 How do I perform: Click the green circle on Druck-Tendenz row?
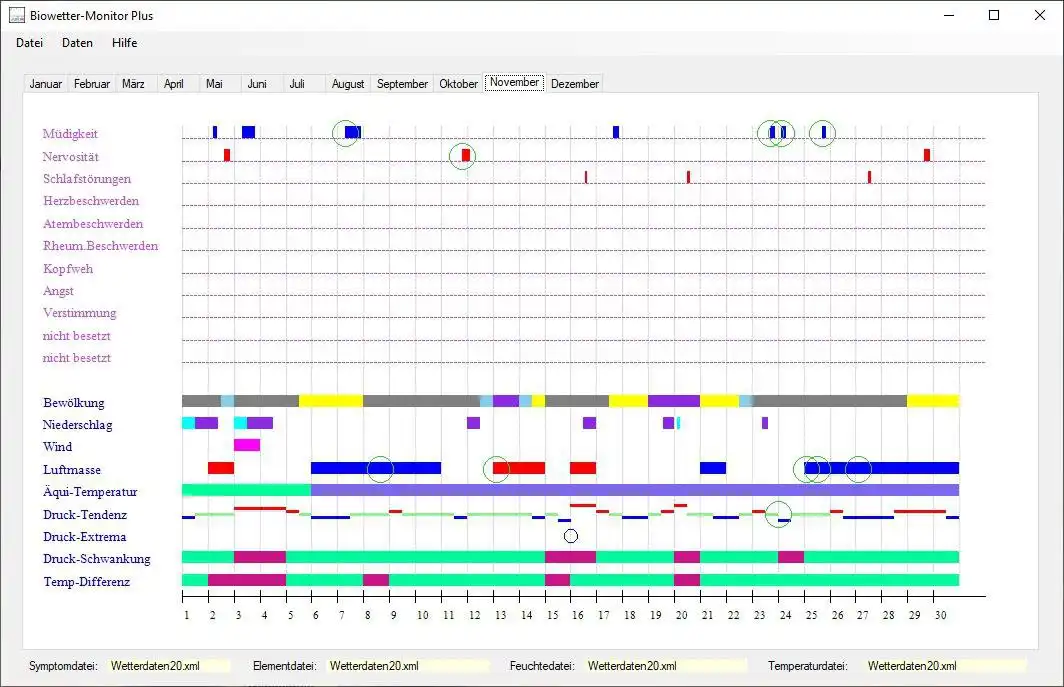[778, 514]
